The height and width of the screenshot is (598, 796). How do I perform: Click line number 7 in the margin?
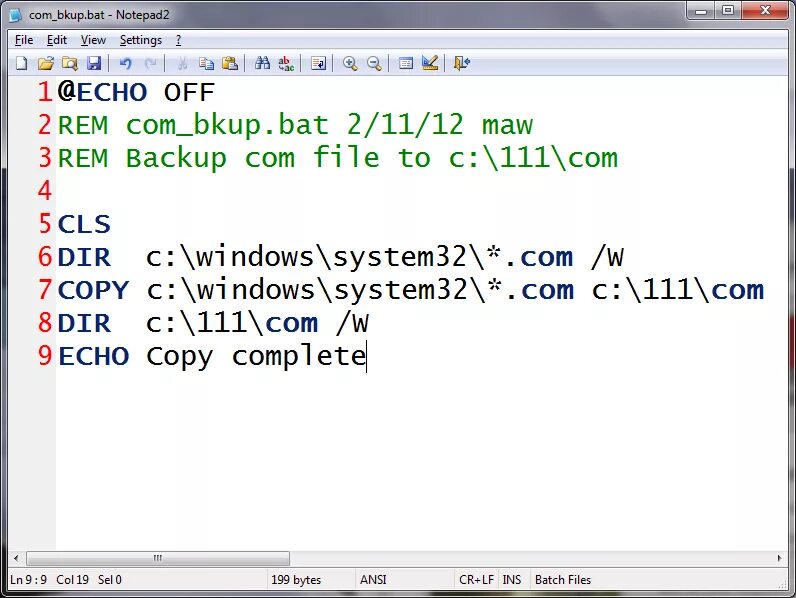pyautogui.click(x=45, y=290)
